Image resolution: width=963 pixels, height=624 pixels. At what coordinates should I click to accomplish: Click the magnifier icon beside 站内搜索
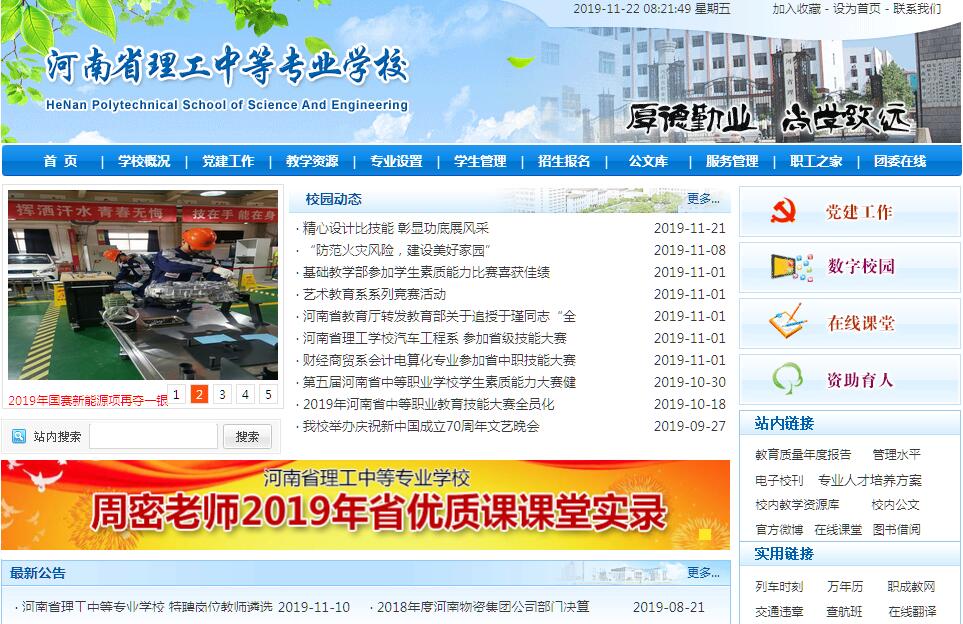tap(19, 436)
